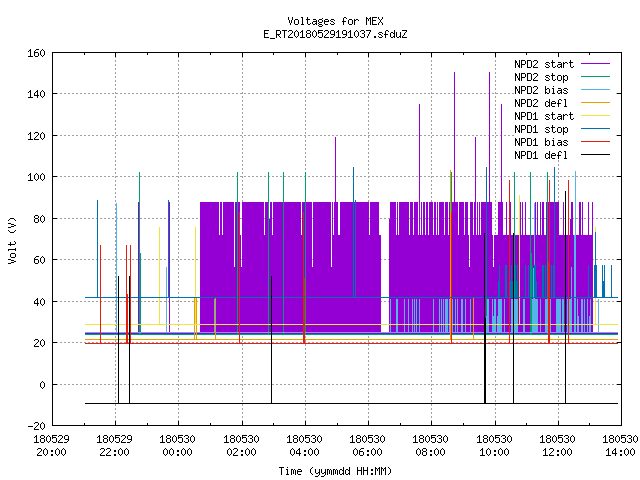Click the '180530 00:00' x-axis tick label
The height and width of the screenshot is (480, 640).
pos(178,446)
